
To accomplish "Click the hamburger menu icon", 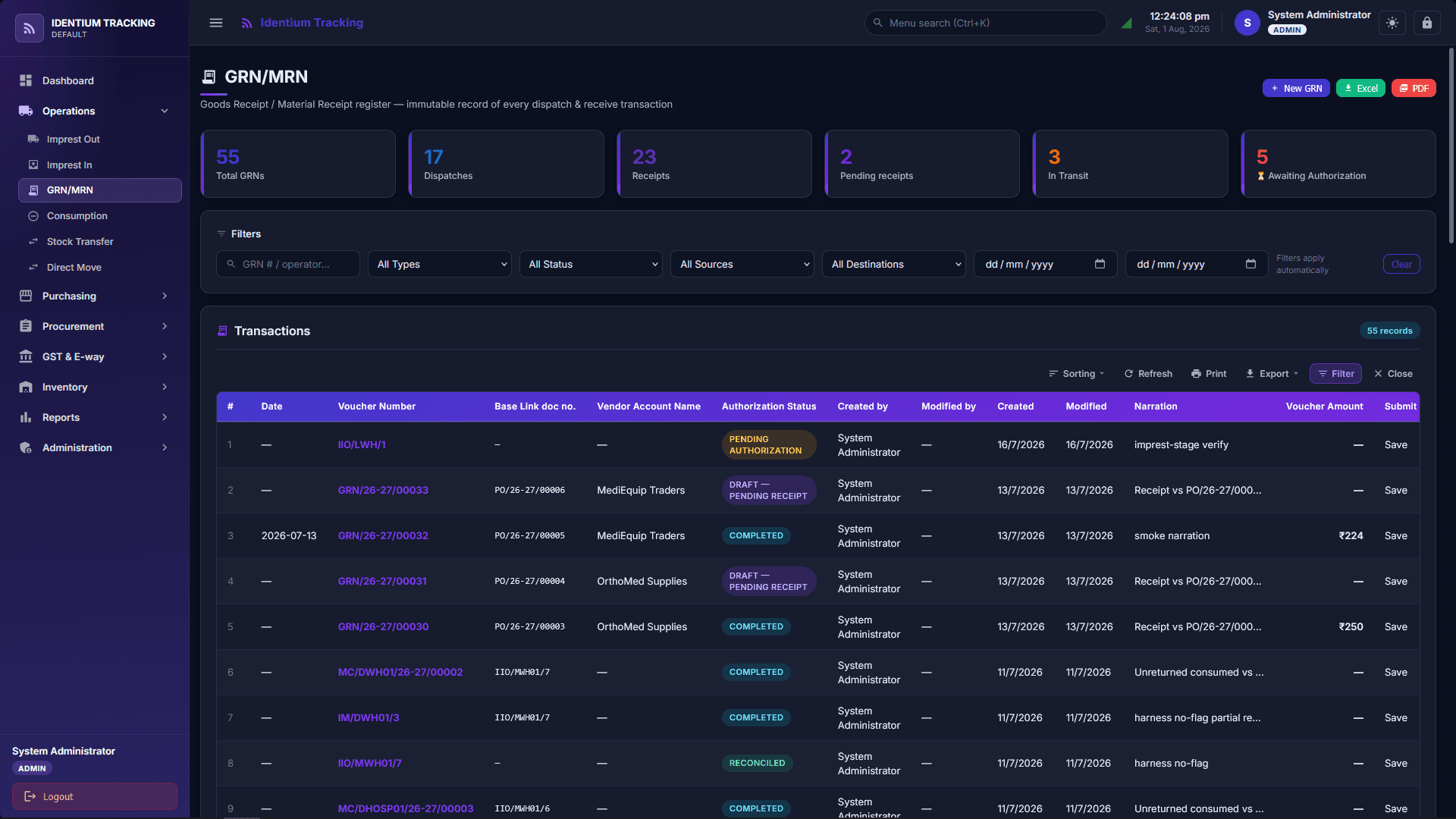I will point(216,23).
